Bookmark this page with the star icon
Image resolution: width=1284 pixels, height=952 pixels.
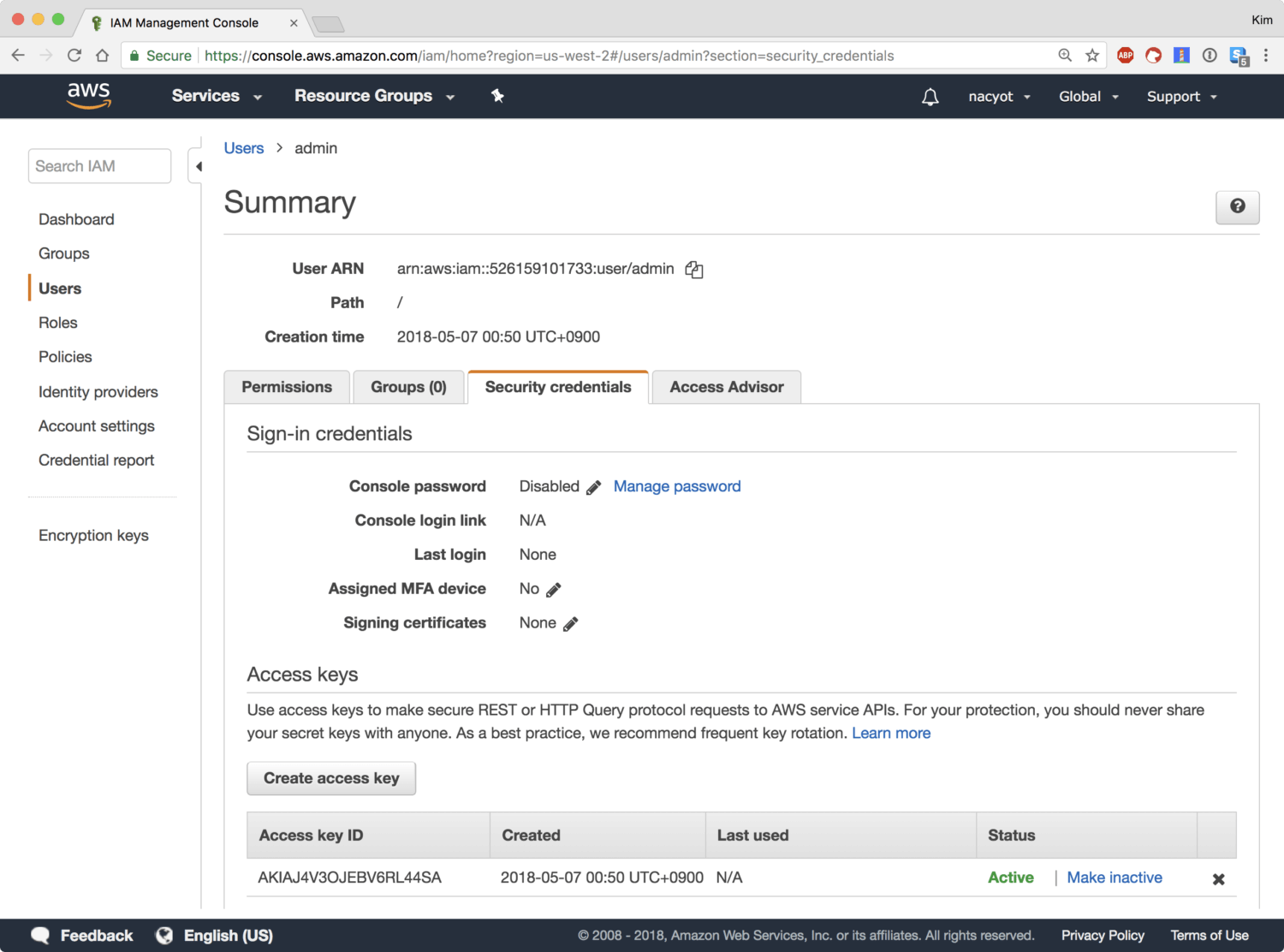[x=1091, y=56]
